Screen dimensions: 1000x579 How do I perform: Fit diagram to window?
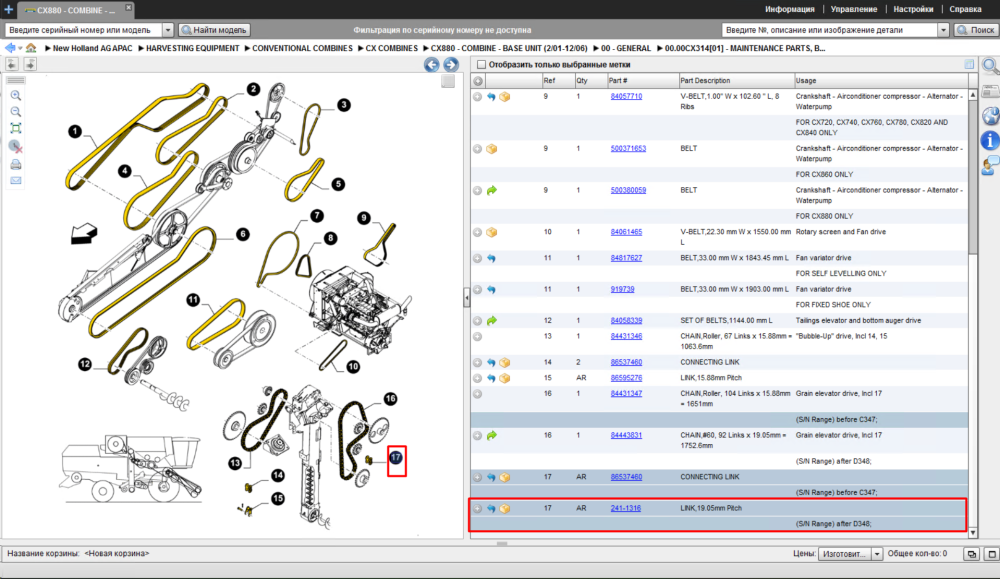pos(16,128)
